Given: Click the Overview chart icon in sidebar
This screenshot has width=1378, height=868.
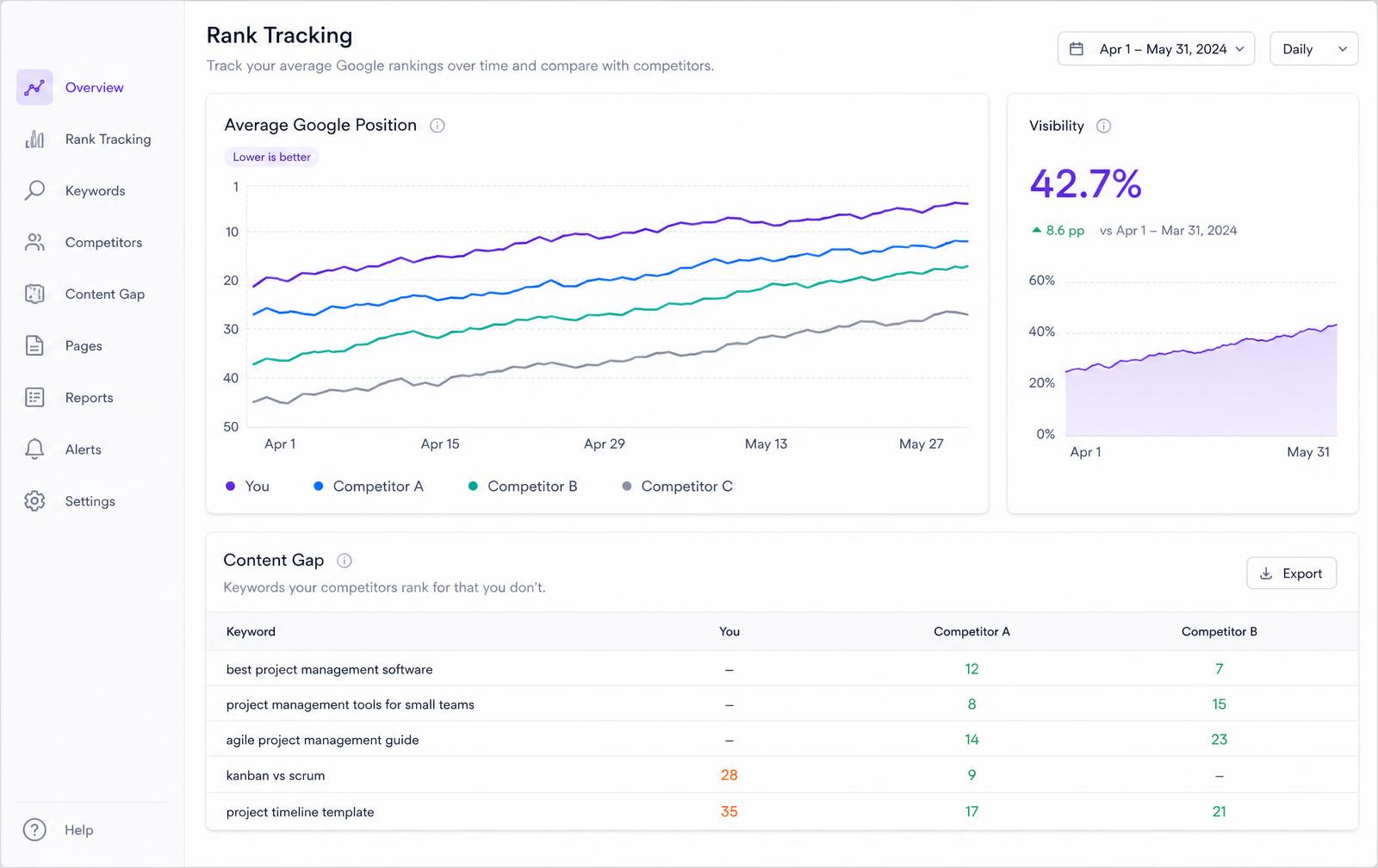Looking at the screenshot, I should tap(34, 88).
